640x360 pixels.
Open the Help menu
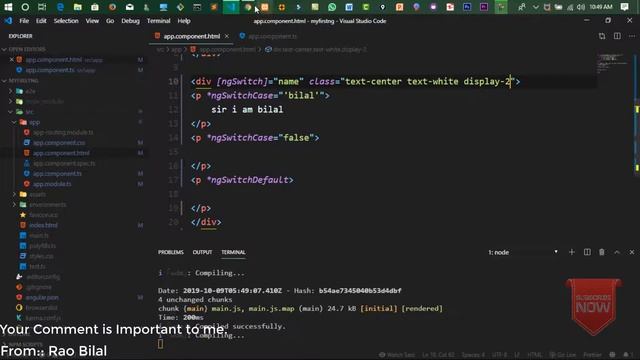pyautogui.click(x=184, y=21)
